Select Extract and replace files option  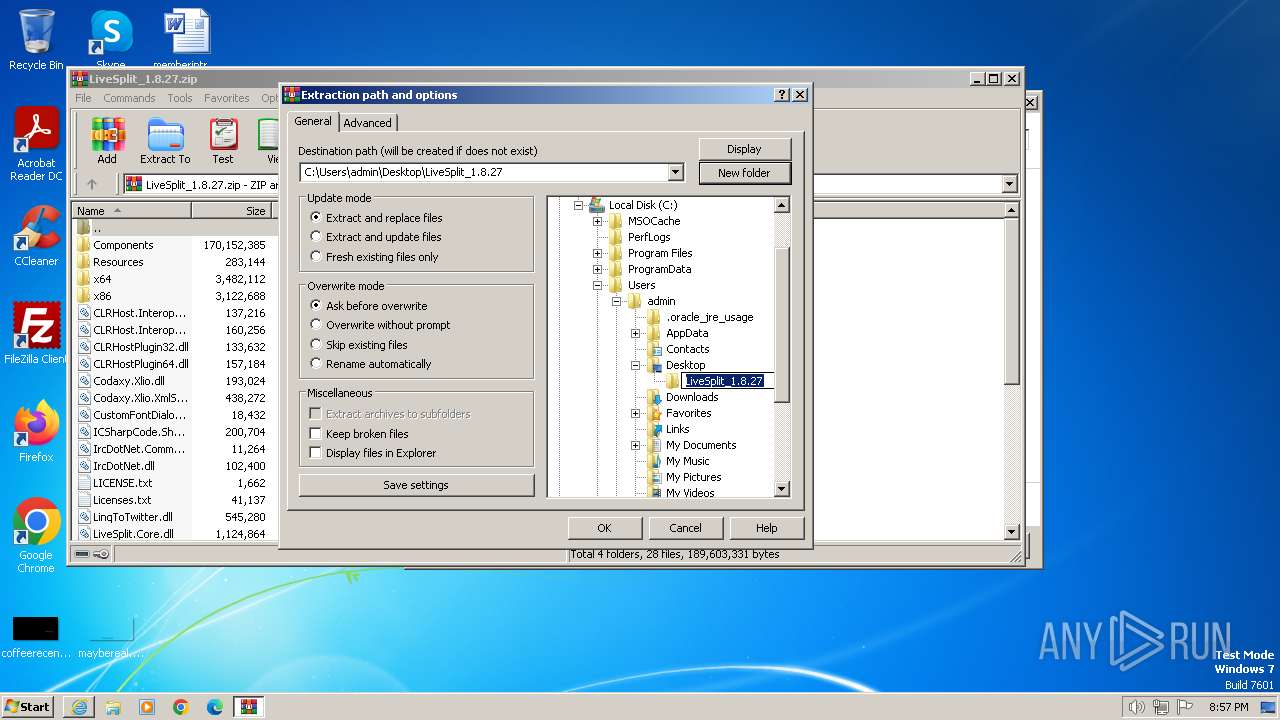(375, 218)
